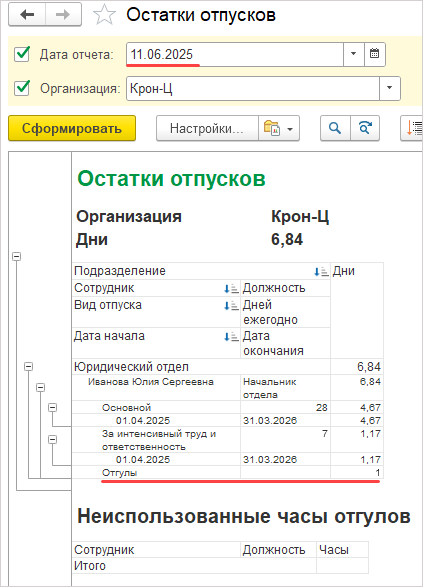Screen dimensions: 423x587
Task: Add report to favorites with star icon
Action: (104, 15)
